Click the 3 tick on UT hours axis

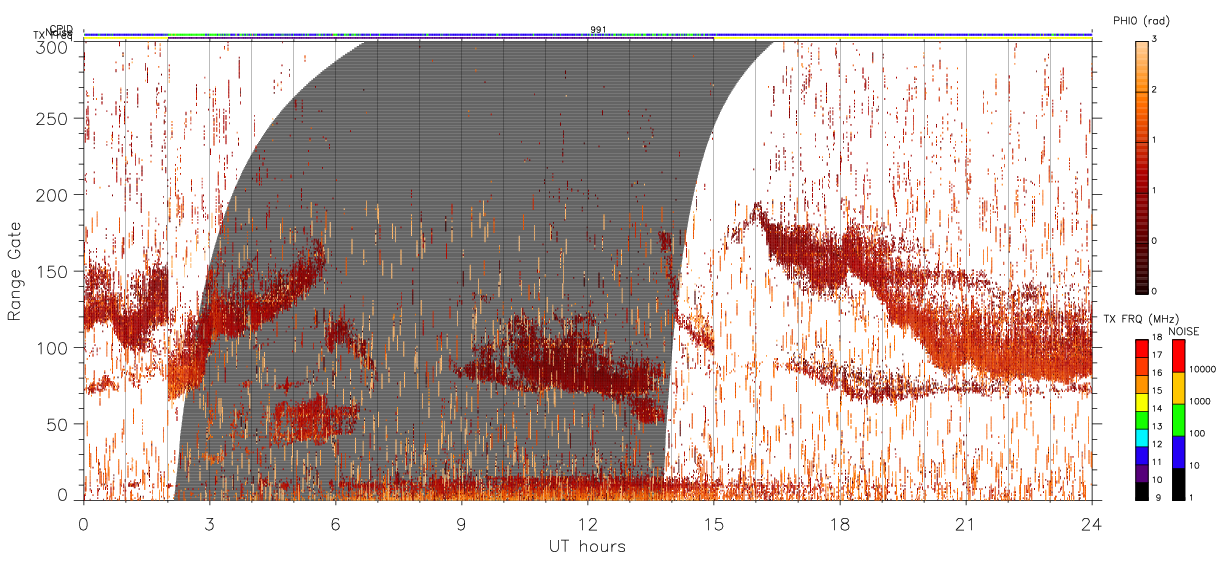click(x=209, y=523)
